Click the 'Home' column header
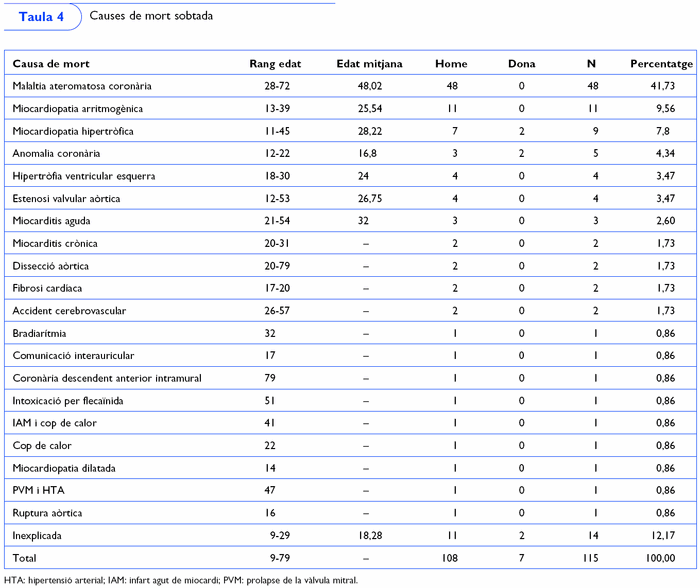Screen dimensions: 700x588 (451, 64)
